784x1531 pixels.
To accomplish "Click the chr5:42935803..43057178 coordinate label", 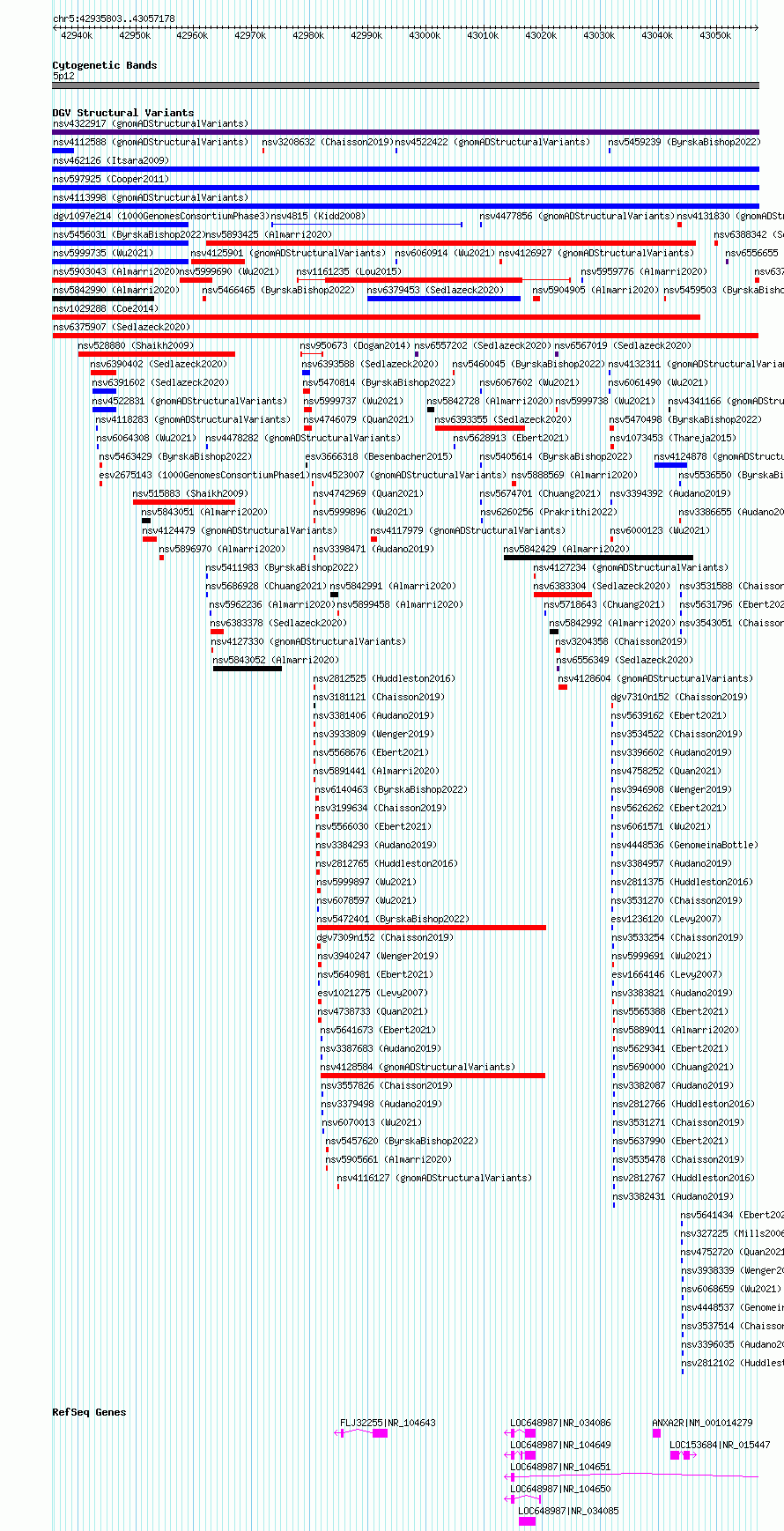I will click(114, 18).
